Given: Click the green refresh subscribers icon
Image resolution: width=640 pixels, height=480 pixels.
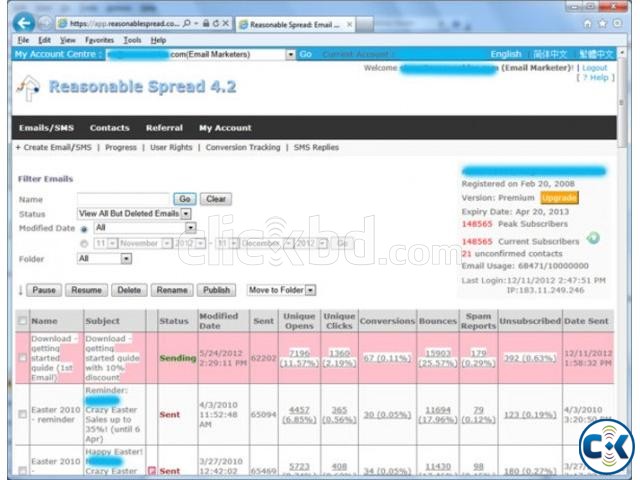Looking at the screenshot, I should click(x=593, y=238).
